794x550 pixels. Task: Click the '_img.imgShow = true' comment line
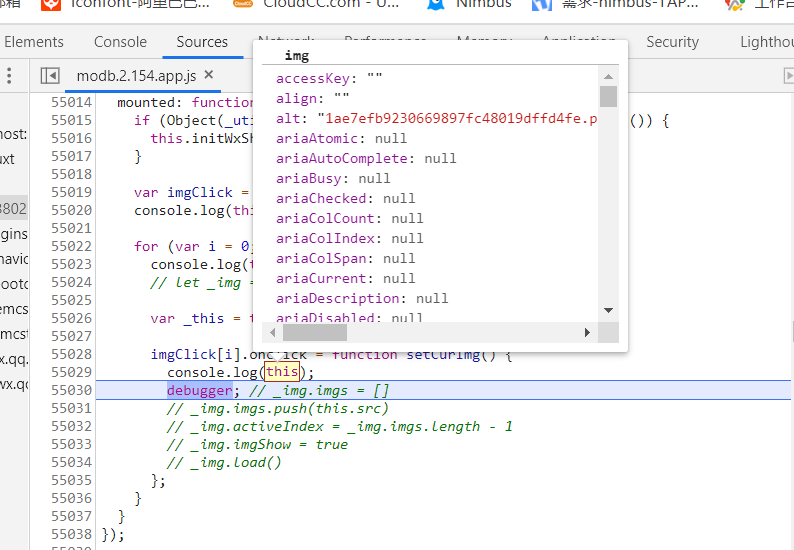257,444
